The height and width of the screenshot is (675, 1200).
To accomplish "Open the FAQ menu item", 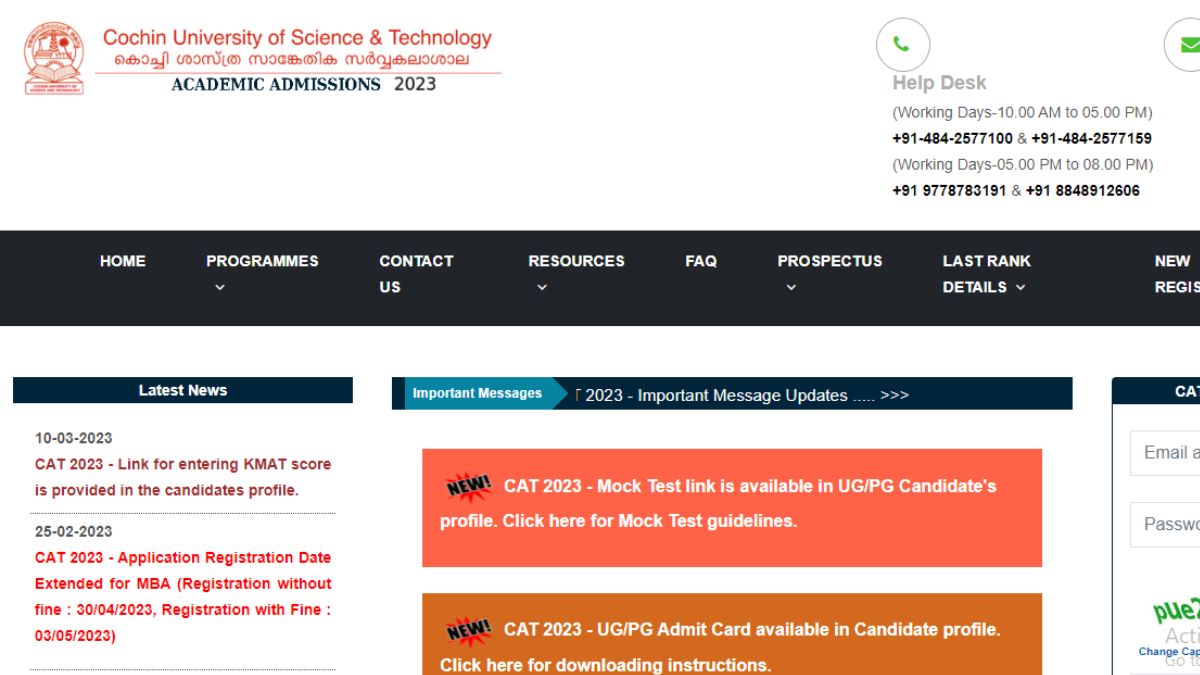I will coord(701,261).
